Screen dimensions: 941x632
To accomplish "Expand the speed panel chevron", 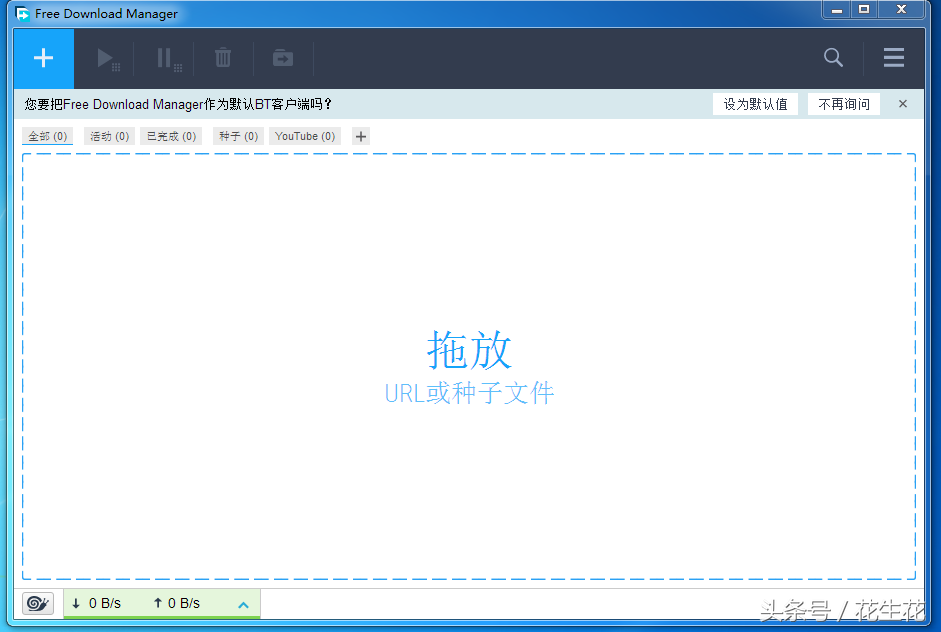I will pyautogui.click(x=244, y=605).
